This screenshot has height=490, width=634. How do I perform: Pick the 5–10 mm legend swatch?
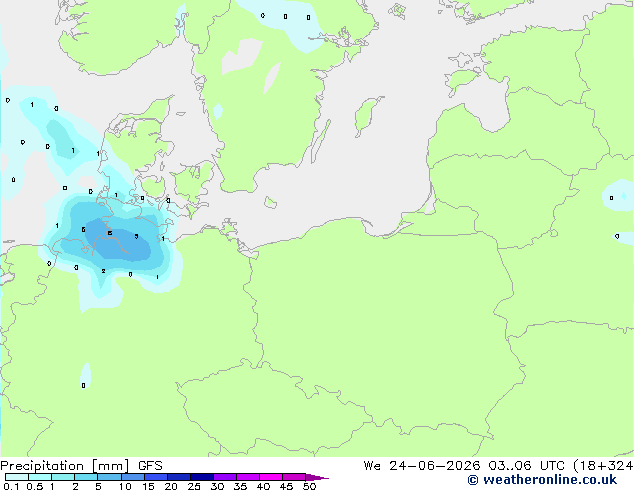coord(109,477)
